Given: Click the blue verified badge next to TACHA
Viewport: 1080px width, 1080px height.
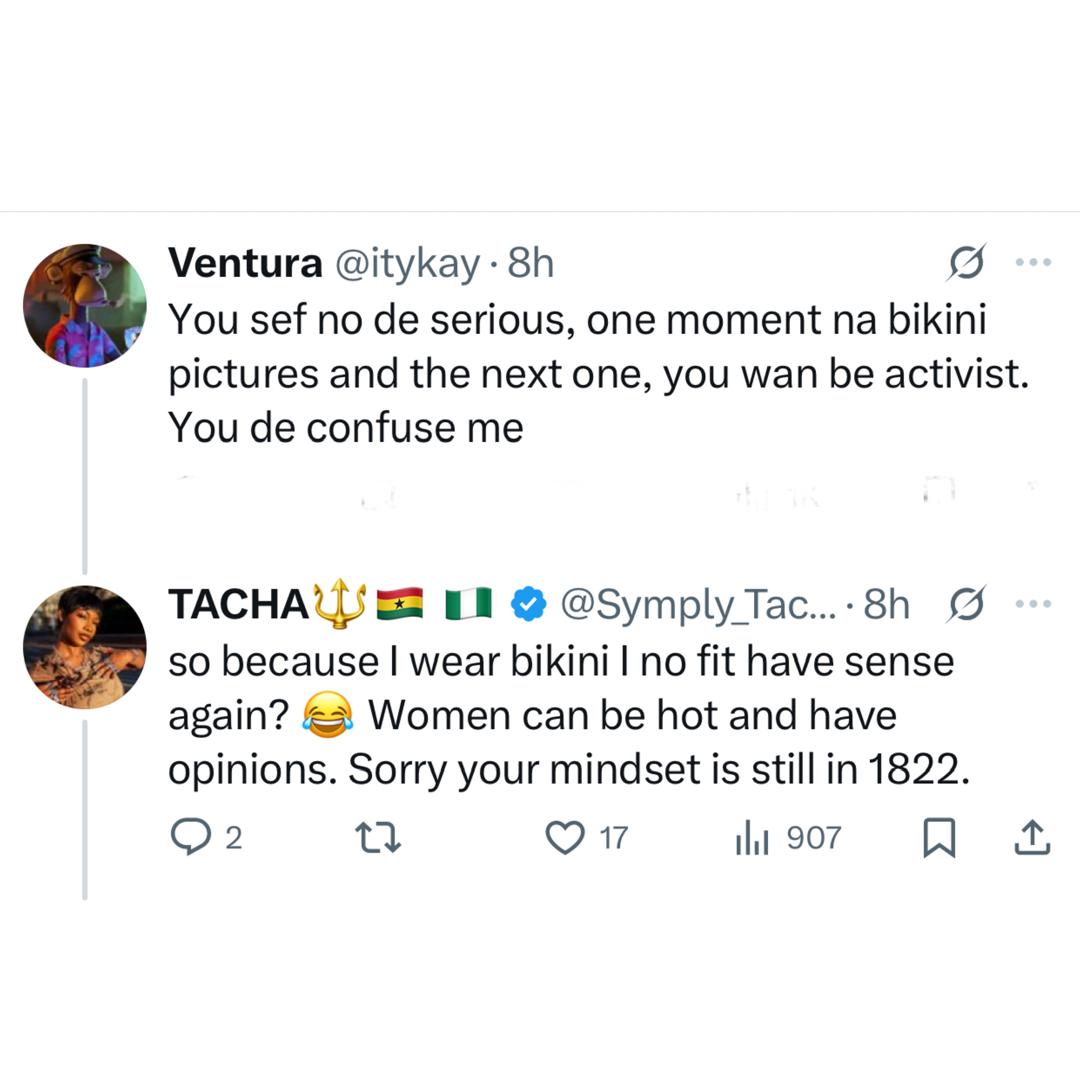Looking at the screenshot, I should (x=528, y=604).
